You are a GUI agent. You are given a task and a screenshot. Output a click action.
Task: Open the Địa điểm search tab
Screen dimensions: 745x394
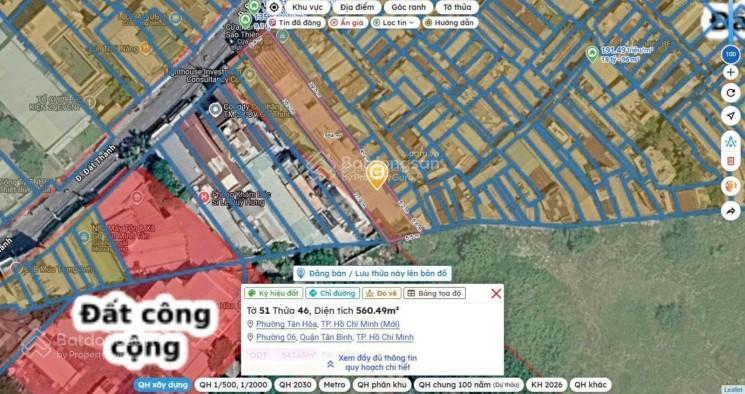[x=356, y=7]
